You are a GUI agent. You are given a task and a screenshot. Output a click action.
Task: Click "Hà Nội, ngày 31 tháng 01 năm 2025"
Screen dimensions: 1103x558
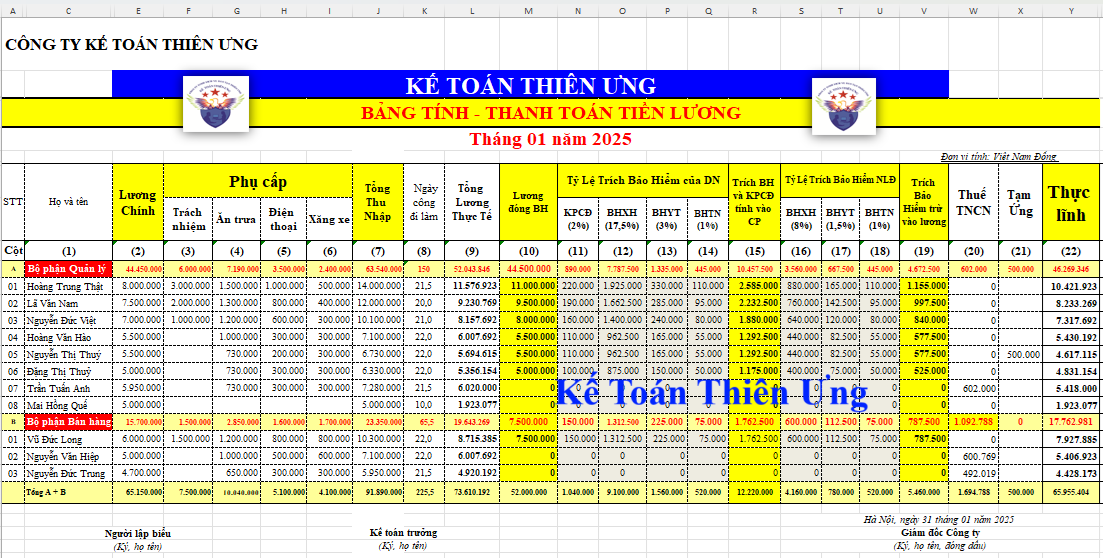(x=939, y=519)
